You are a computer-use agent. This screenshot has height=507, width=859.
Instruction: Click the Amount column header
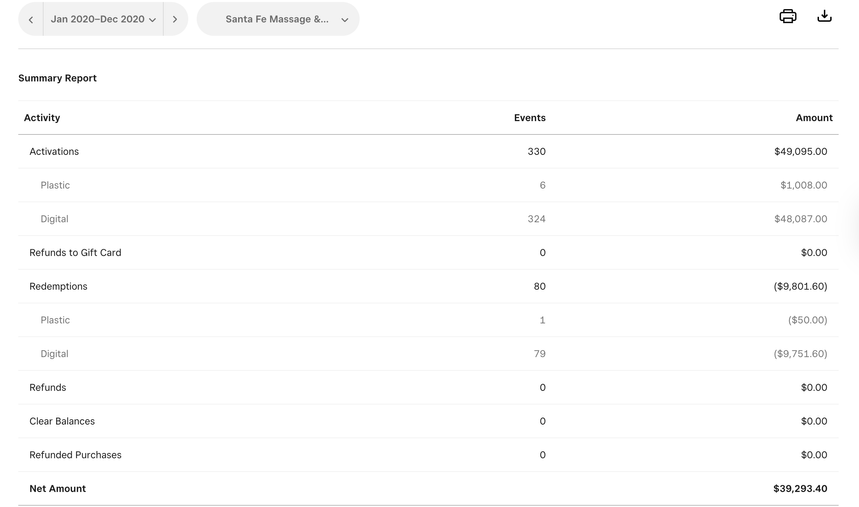[814, 118]
